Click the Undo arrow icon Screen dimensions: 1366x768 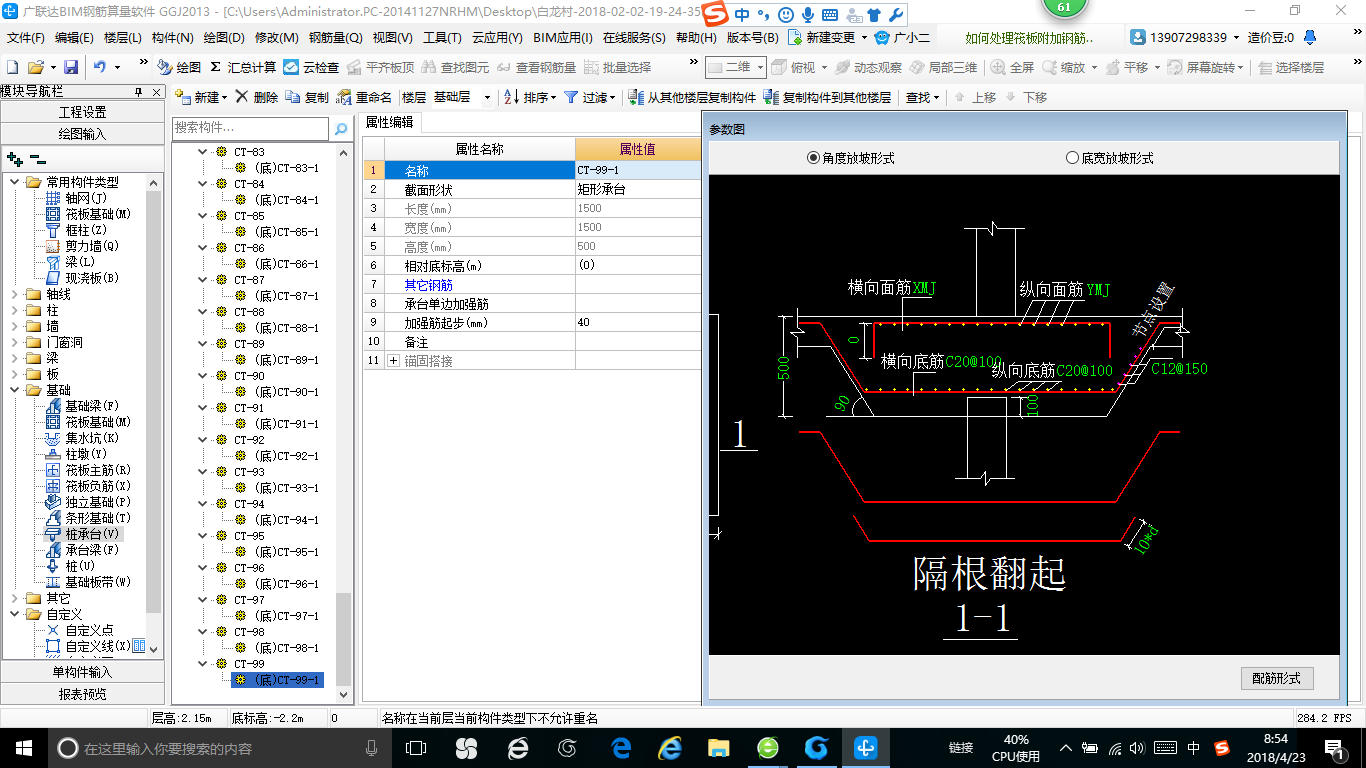click(x=100, y=67)
